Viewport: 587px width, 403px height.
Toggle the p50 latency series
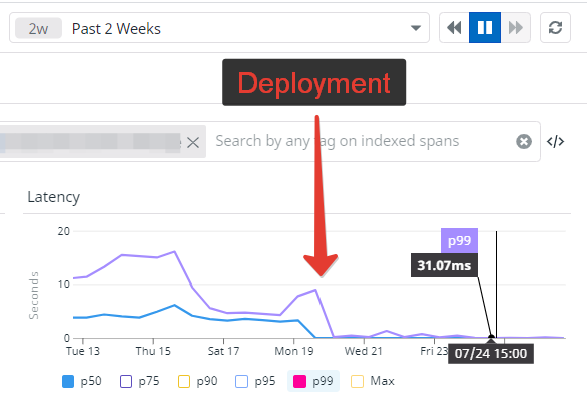coord(82,381)
